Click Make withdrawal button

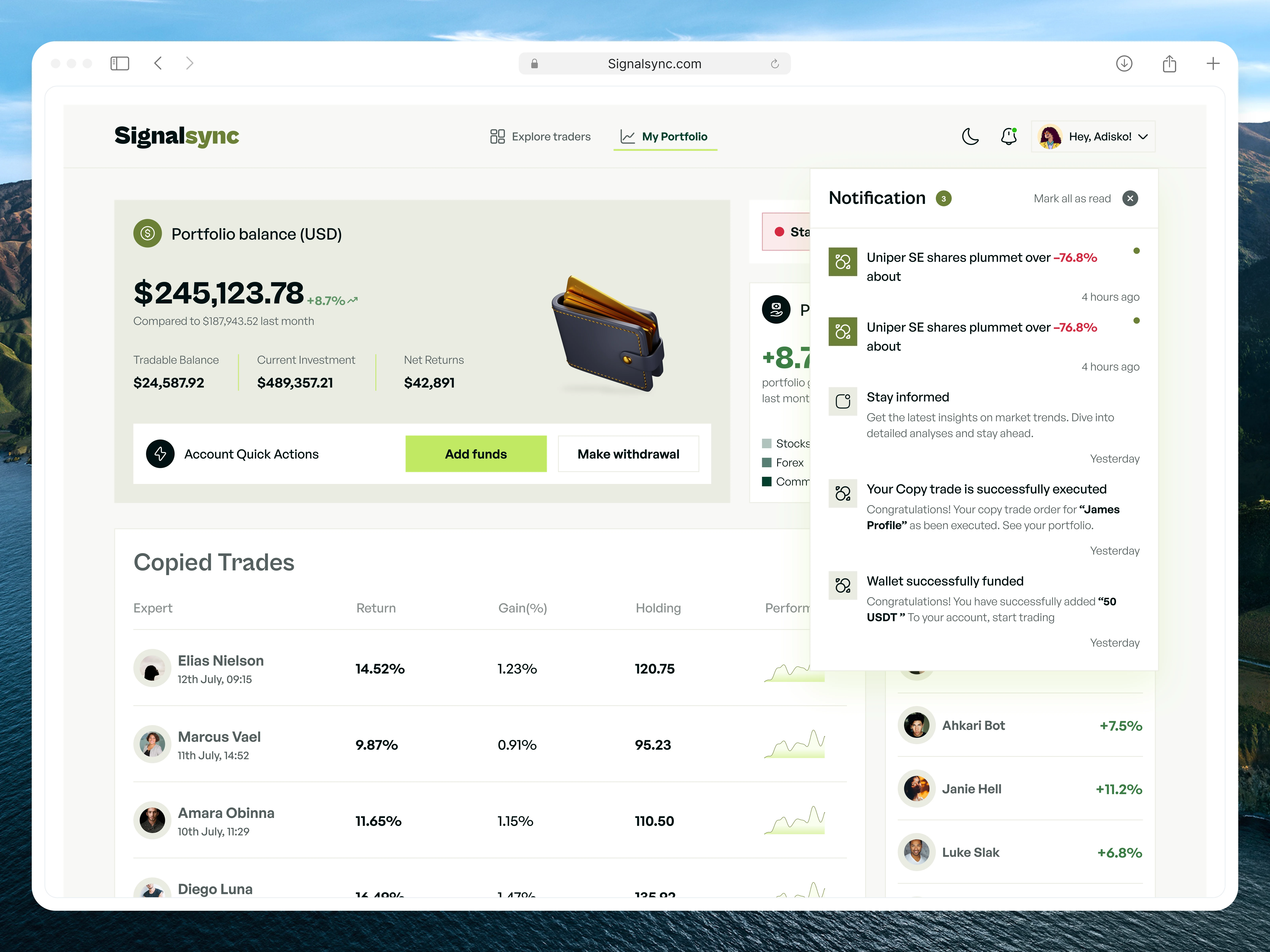point(628,454)
